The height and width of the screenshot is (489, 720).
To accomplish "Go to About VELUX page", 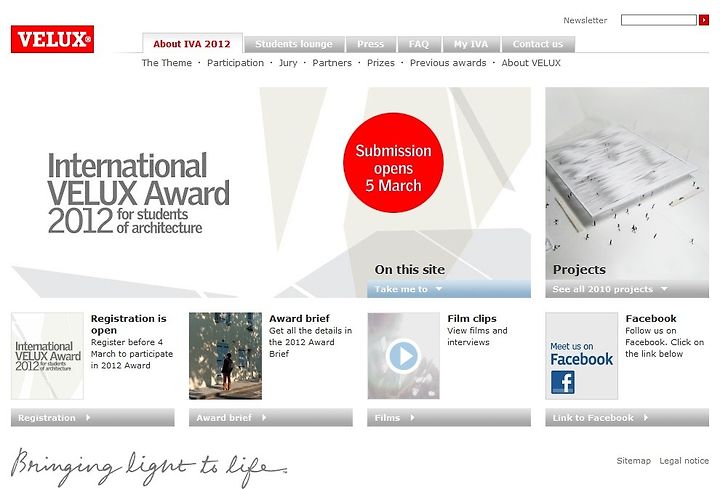I will [x=531, y=63].
